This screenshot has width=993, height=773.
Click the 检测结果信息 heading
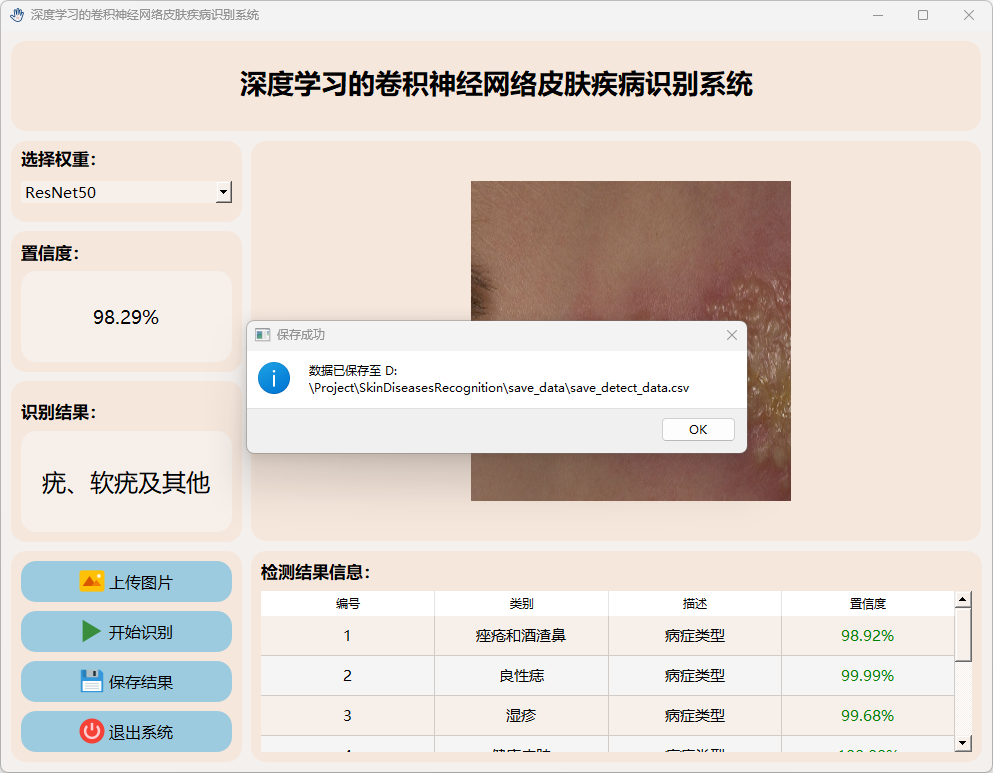[315, 572]
